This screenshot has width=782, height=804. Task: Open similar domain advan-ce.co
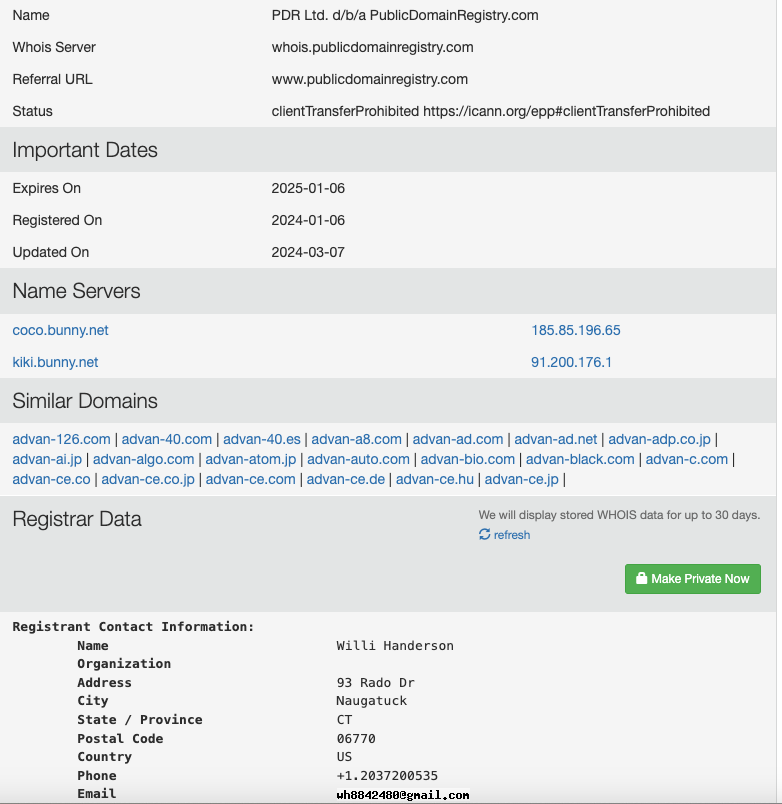(51, 479)
